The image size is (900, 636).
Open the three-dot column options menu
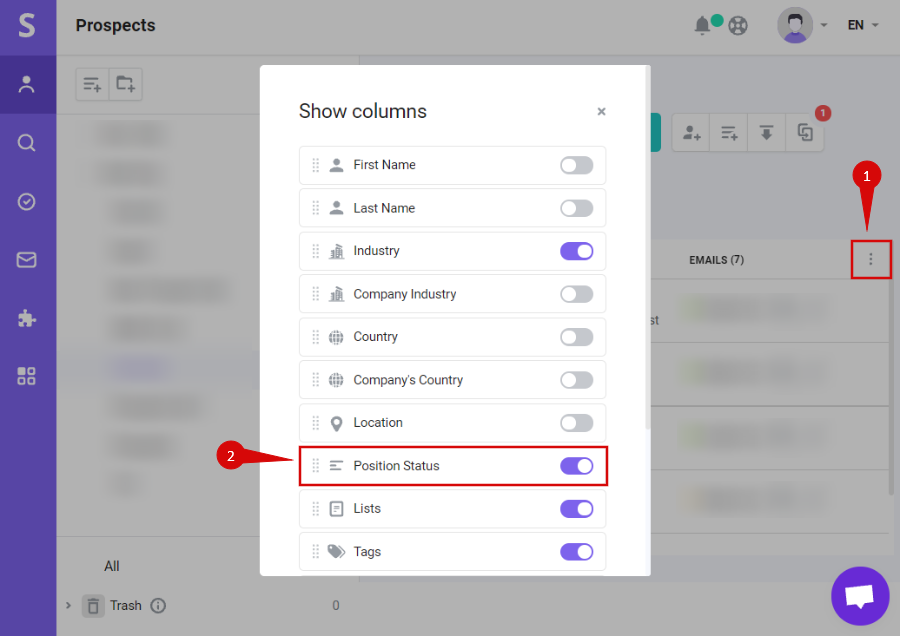tap(871, 259)
